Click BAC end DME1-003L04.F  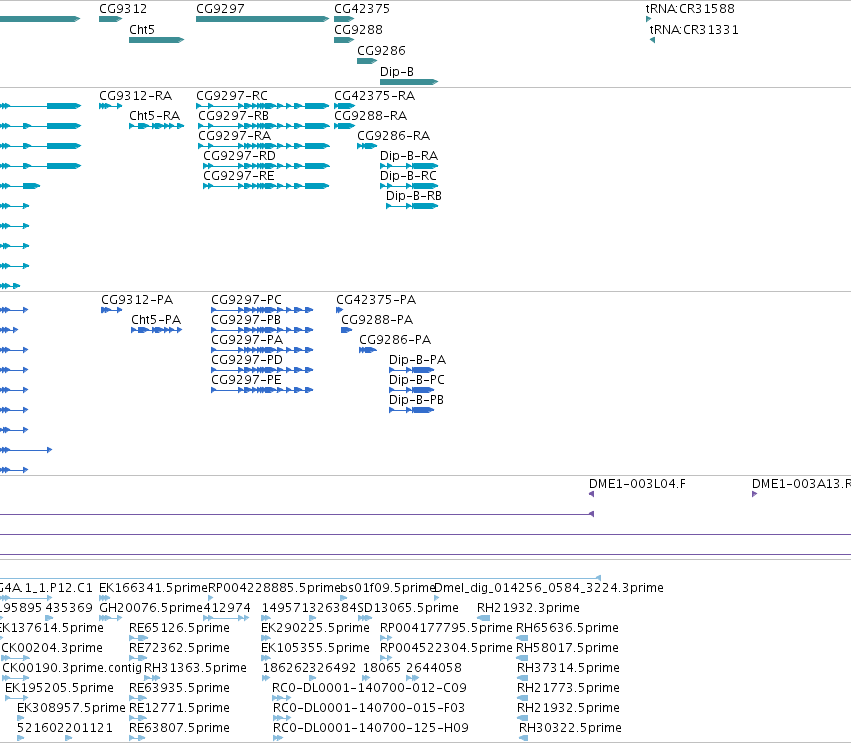tap(637, 484)
